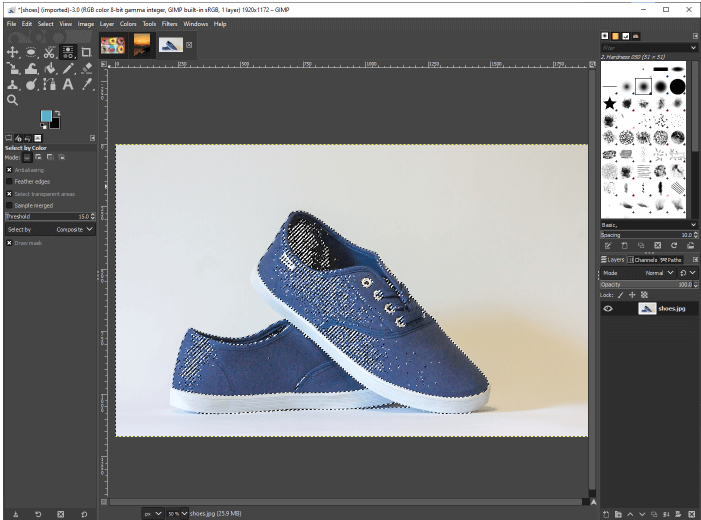Switch to the Paths tab

coord(671,260)
